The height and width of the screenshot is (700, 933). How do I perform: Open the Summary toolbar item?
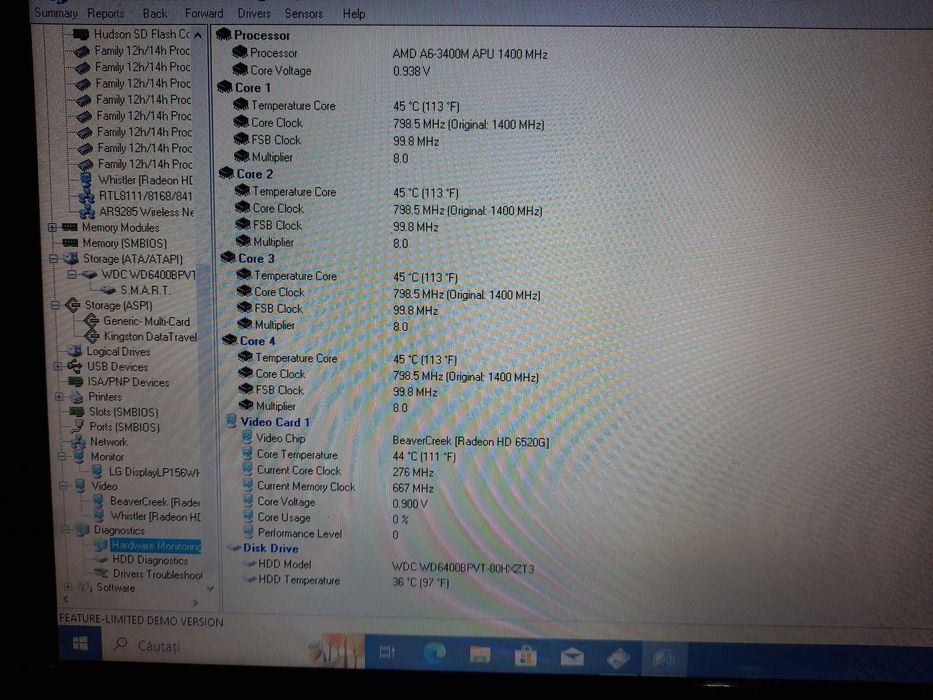pyautogui.click(x=56, y=12)
